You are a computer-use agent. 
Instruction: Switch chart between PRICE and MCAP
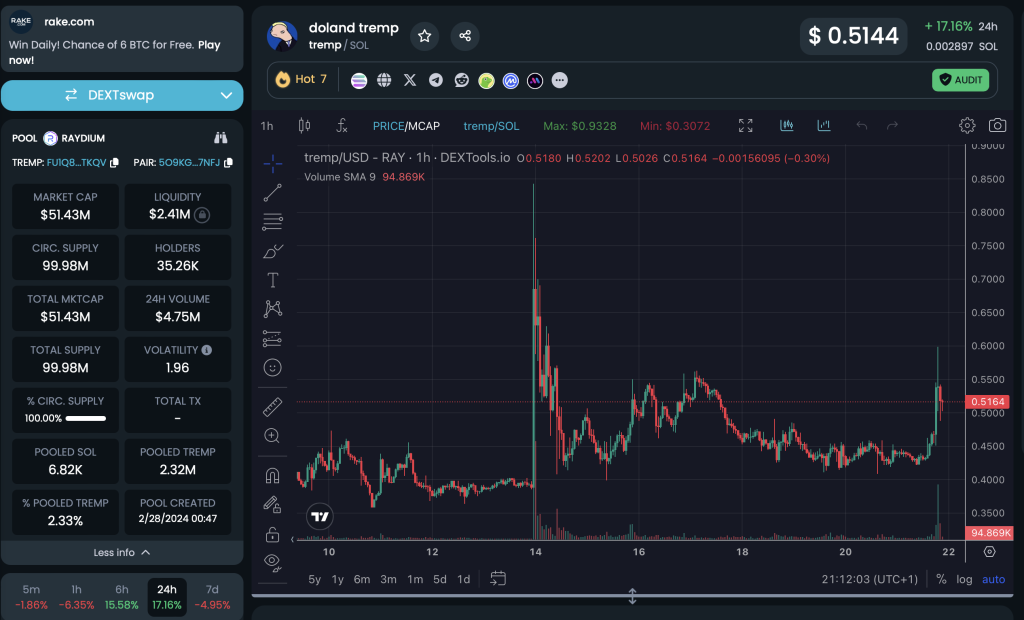pyautogui.click(x=406, y=126)
